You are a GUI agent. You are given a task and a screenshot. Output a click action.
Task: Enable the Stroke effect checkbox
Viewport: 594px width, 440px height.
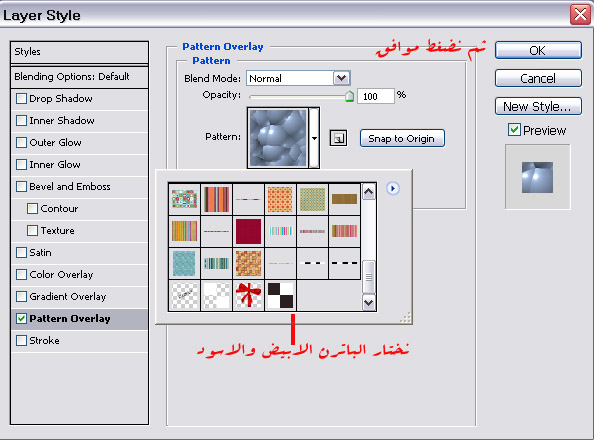coord(22,340)
